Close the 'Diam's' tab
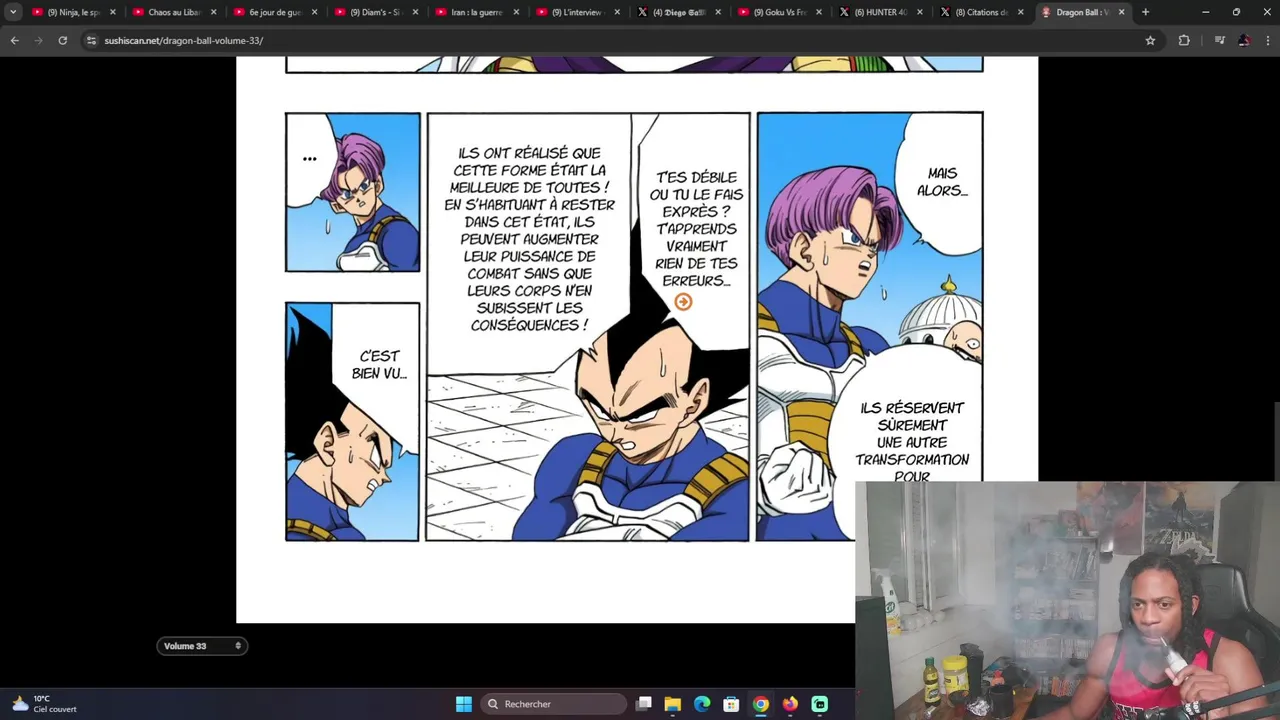Image resolution: width=1280 pixels, height=720 pixels. [415, 12]
